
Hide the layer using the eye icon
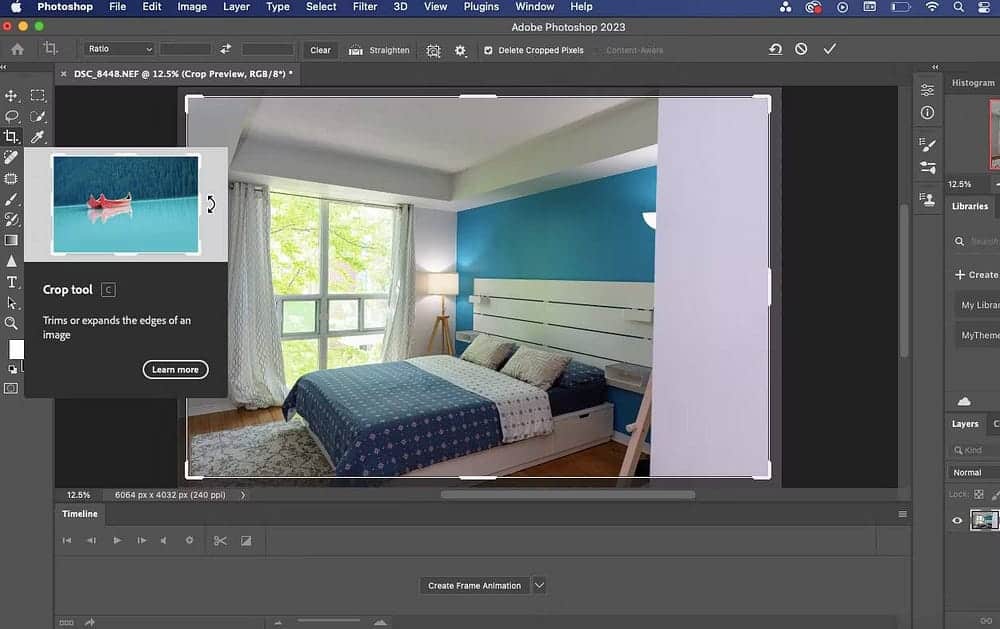point(957,520)
